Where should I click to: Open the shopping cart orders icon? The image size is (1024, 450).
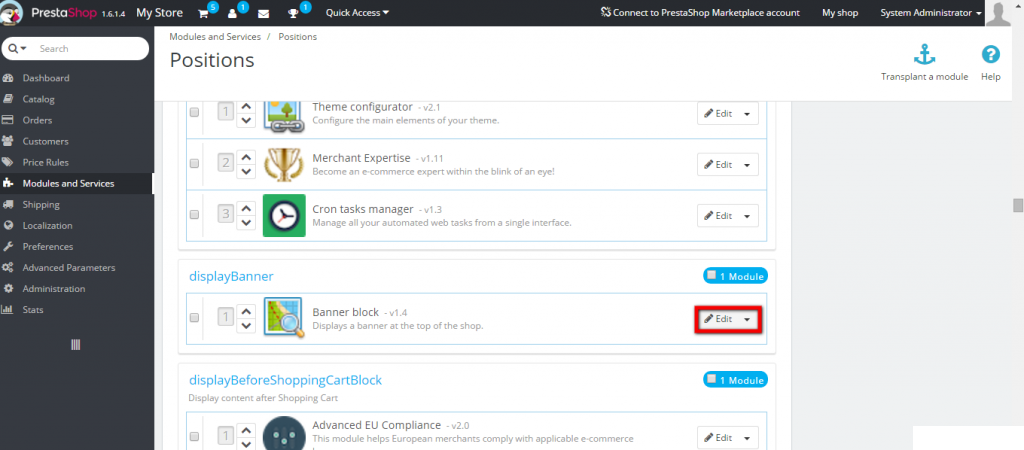[204, 13]
